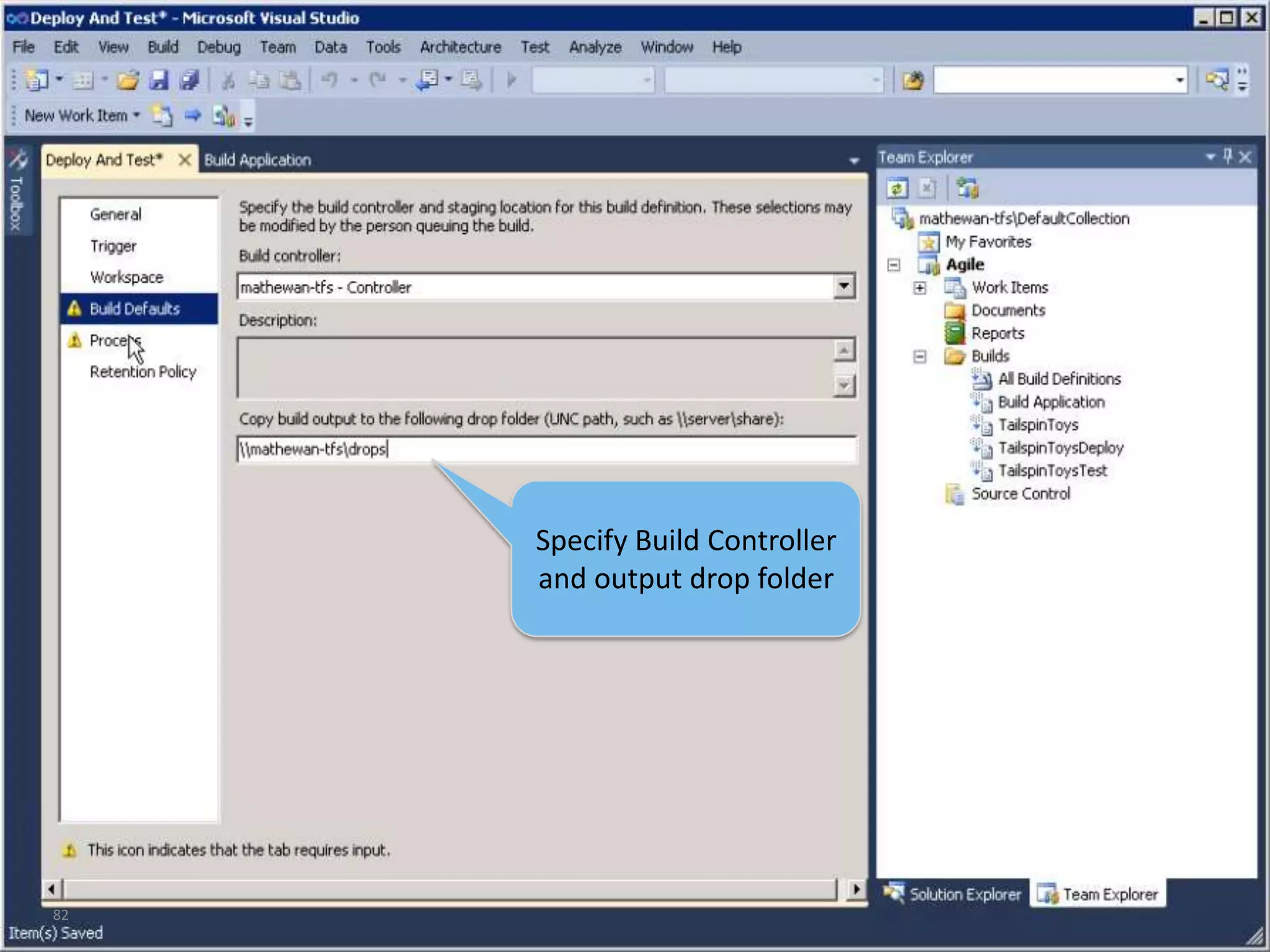Click the drop folder path field

tap(546, 449)
